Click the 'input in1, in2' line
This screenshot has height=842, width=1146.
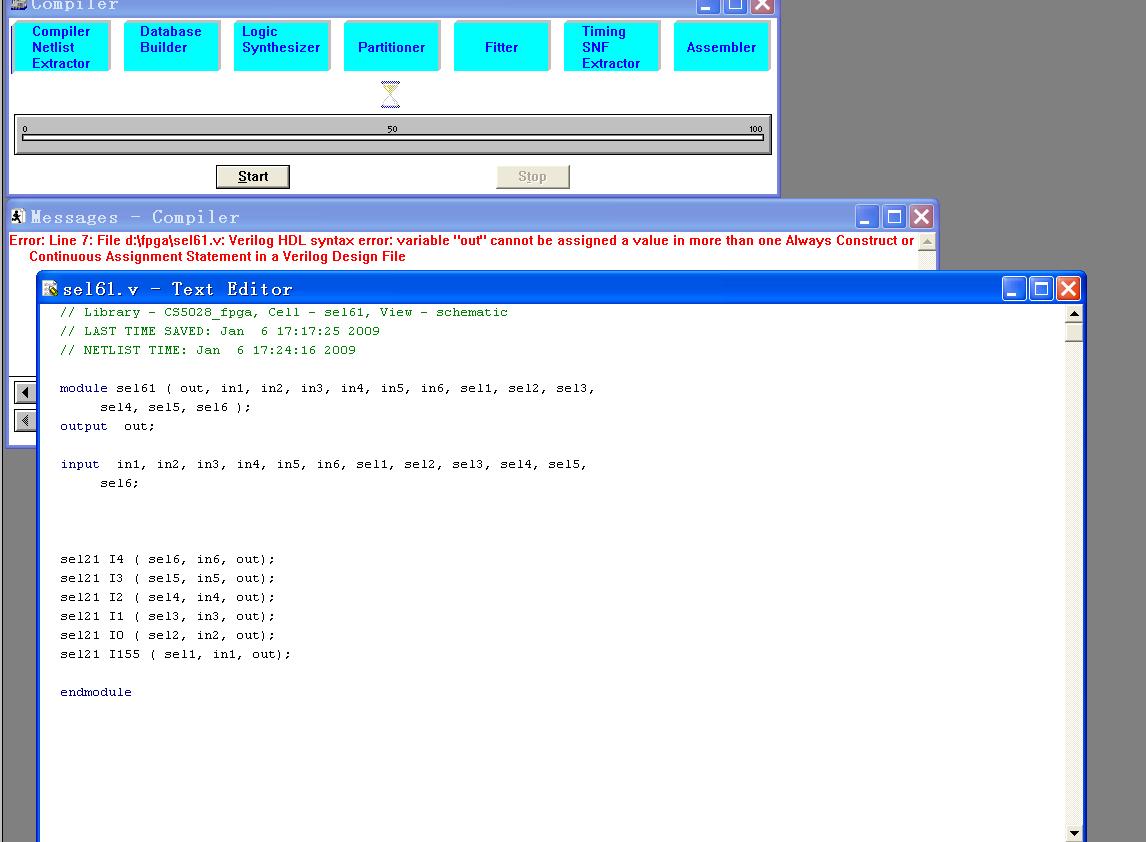tap(323, 464)
